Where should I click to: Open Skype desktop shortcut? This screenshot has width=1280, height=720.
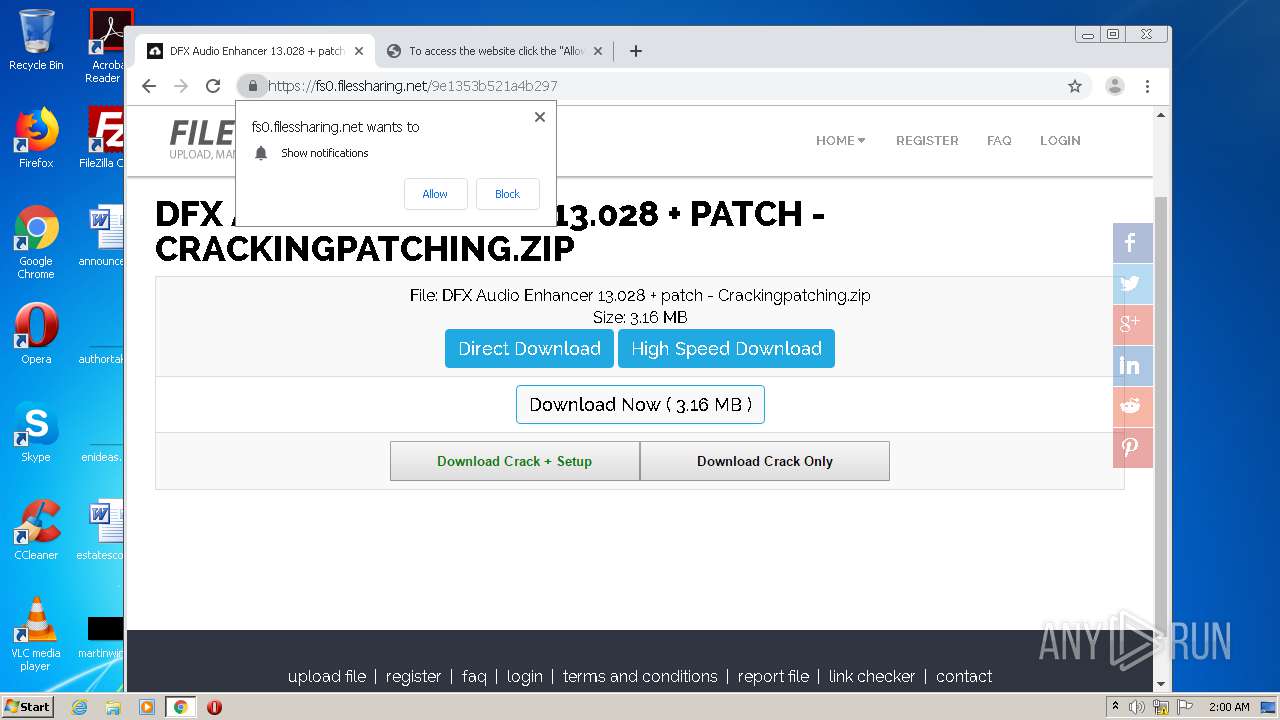click(x=36, y=432)
